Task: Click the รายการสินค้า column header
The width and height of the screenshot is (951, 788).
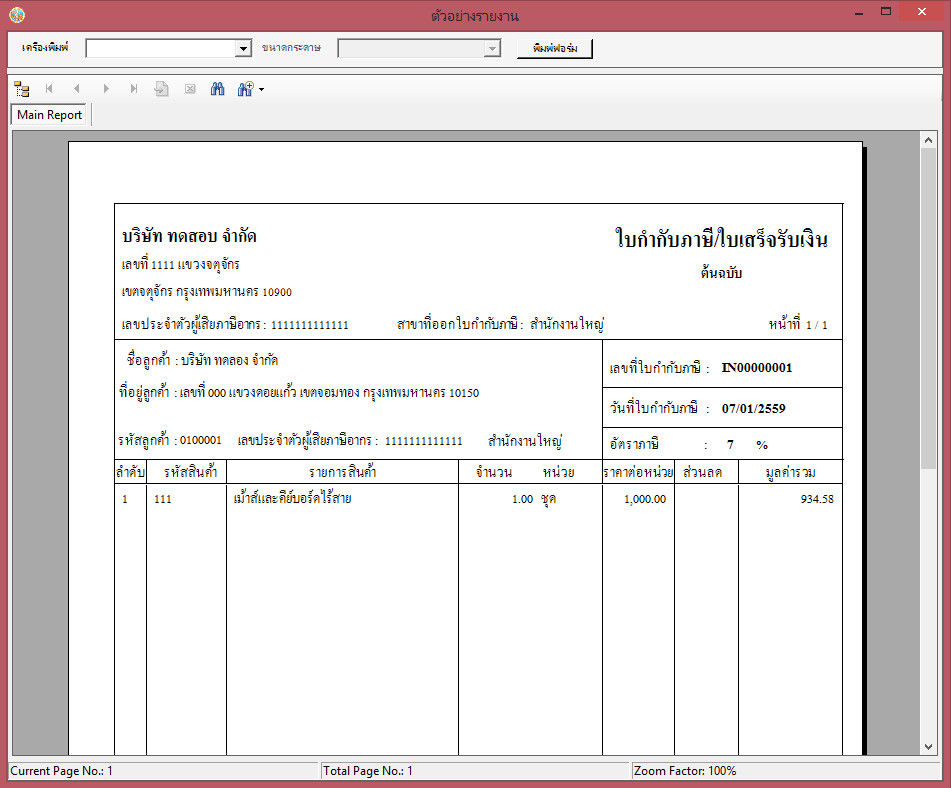Action: 343,472
